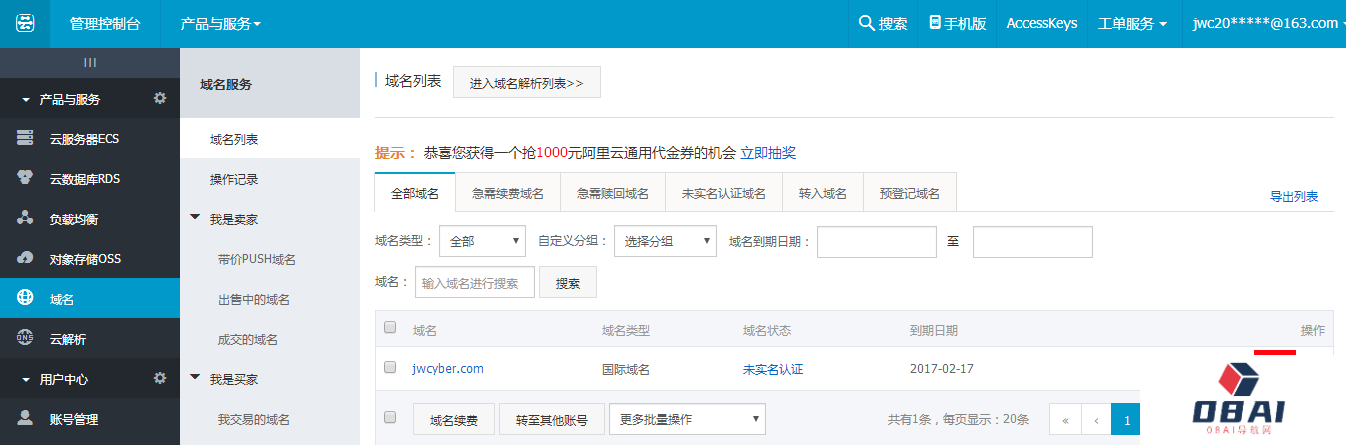Image resolution: width=1346 pixels, height=445 pixels.
Task: Click the 域名 globe icon in the sidebar
Action: click(x=25, y=298)
